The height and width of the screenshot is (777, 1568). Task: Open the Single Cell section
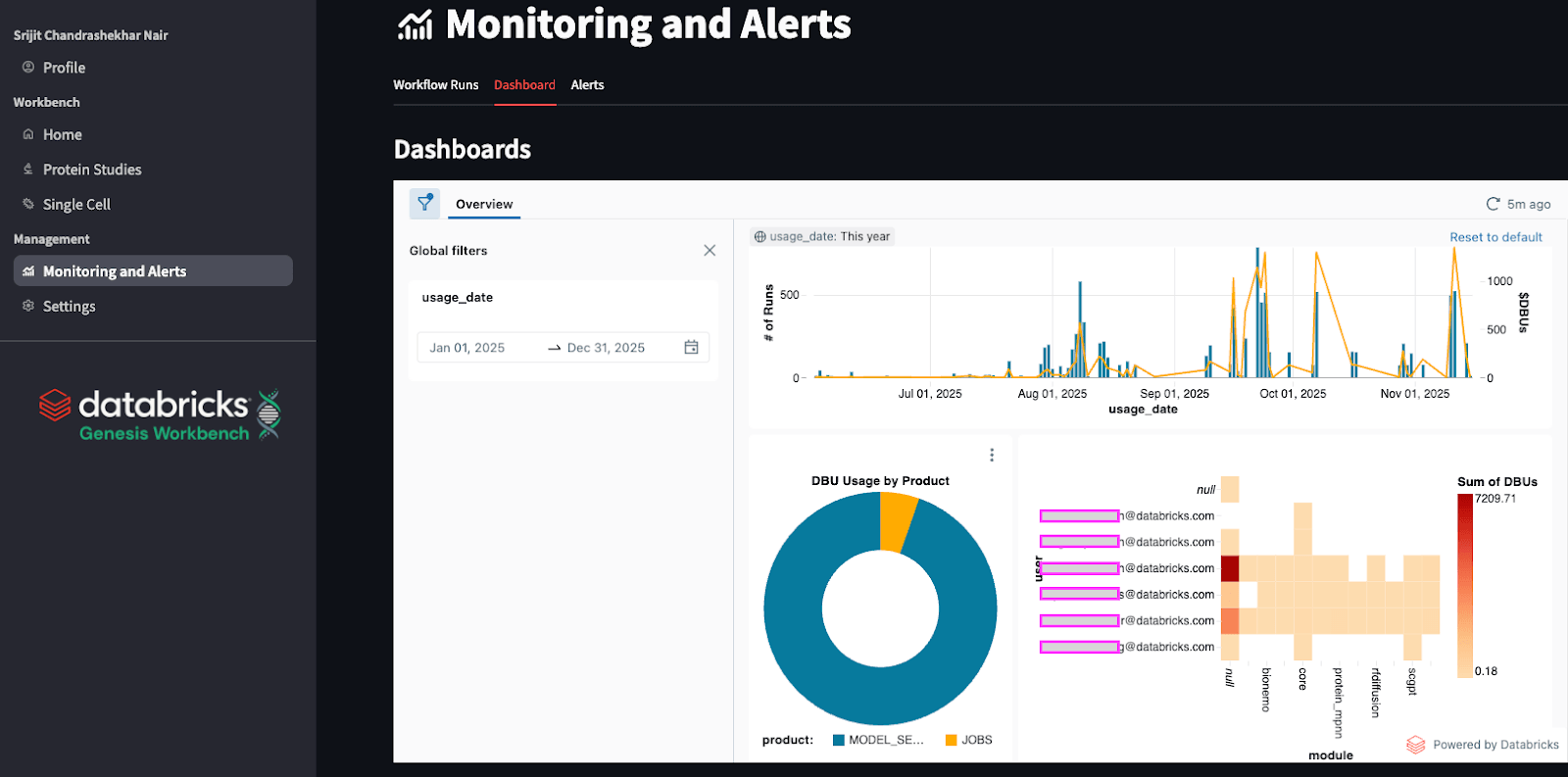pos(76,204)
